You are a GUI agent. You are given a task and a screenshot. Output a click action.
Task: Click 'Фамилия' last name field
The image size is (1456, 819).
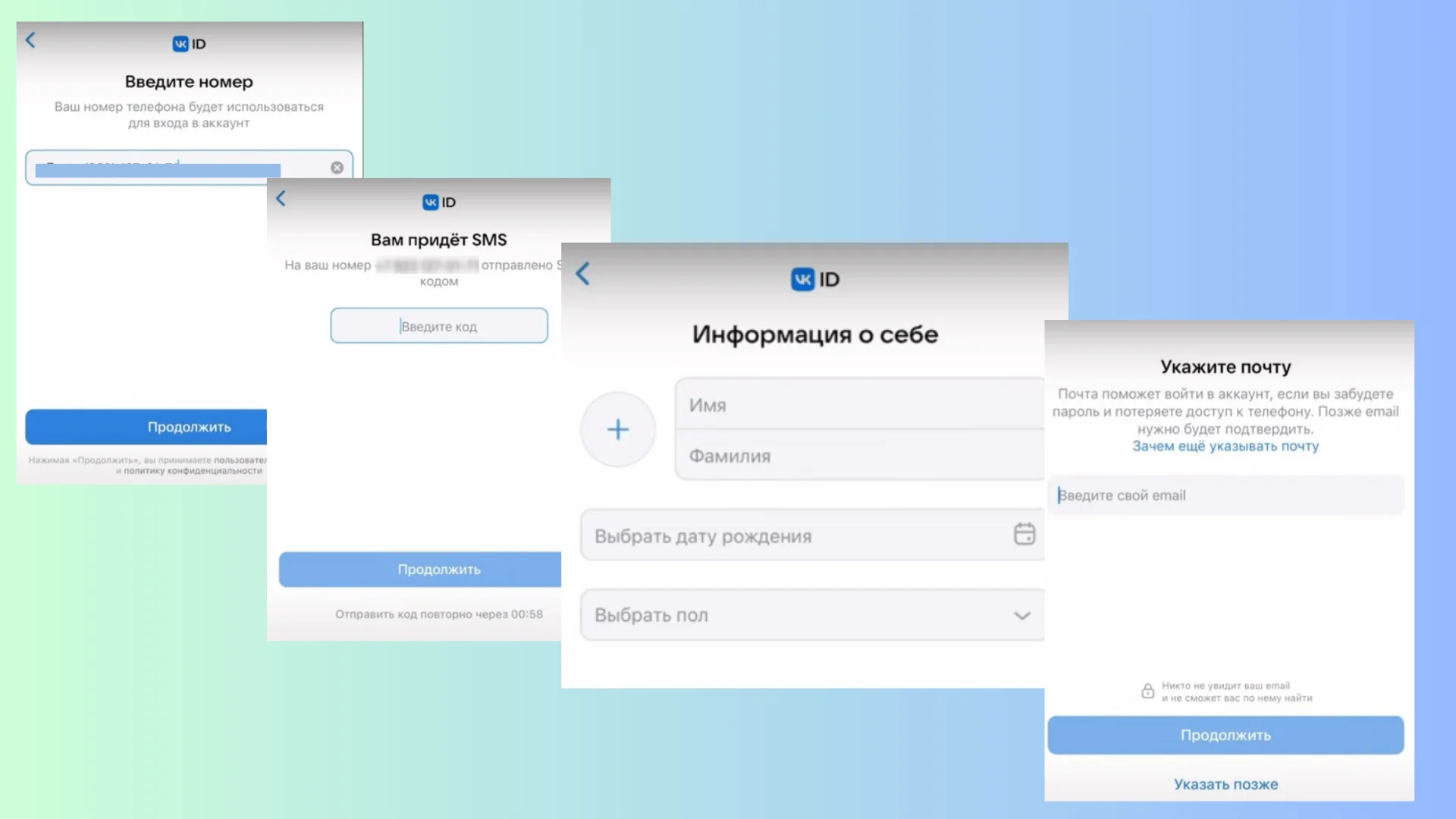(x=857, y=456)
